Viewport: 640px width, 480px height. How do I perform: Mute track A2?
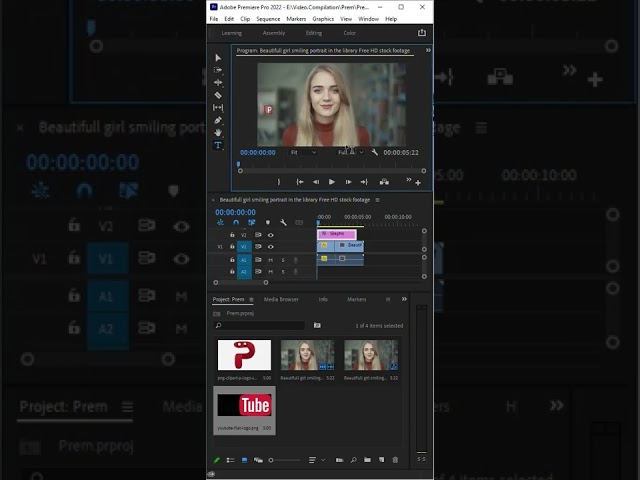(x=270, y=272)
